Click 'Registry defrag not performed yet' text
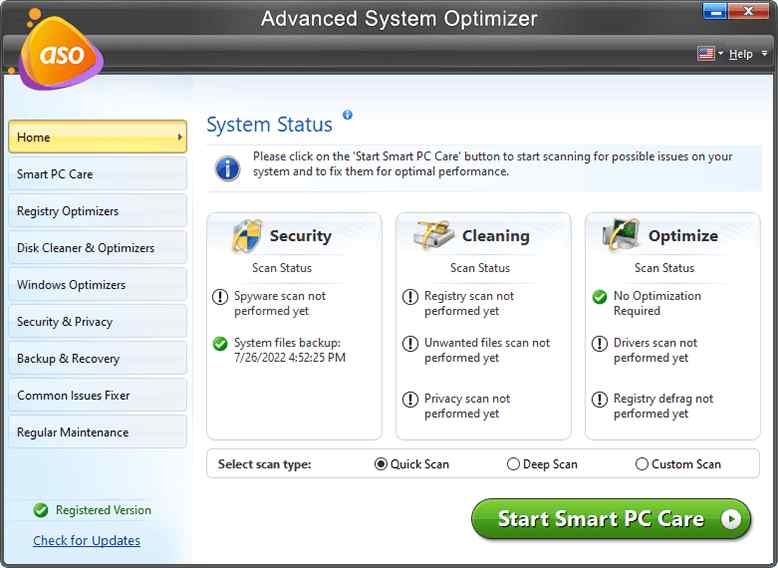This screenshot has width=778, height=568. click(663, 406)
